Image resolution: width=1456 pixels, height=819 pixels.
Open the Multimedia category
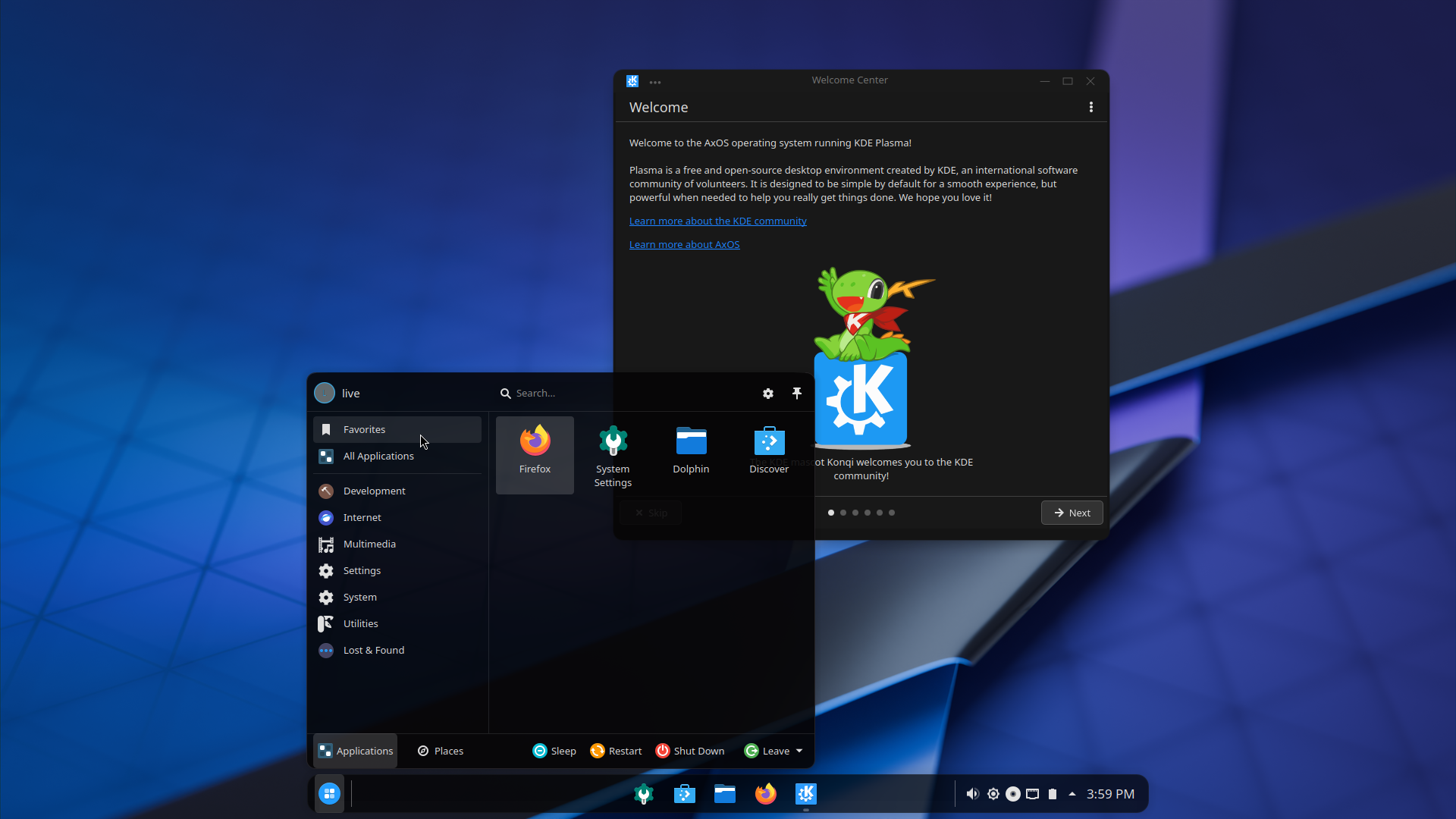(x=397, y=544)
